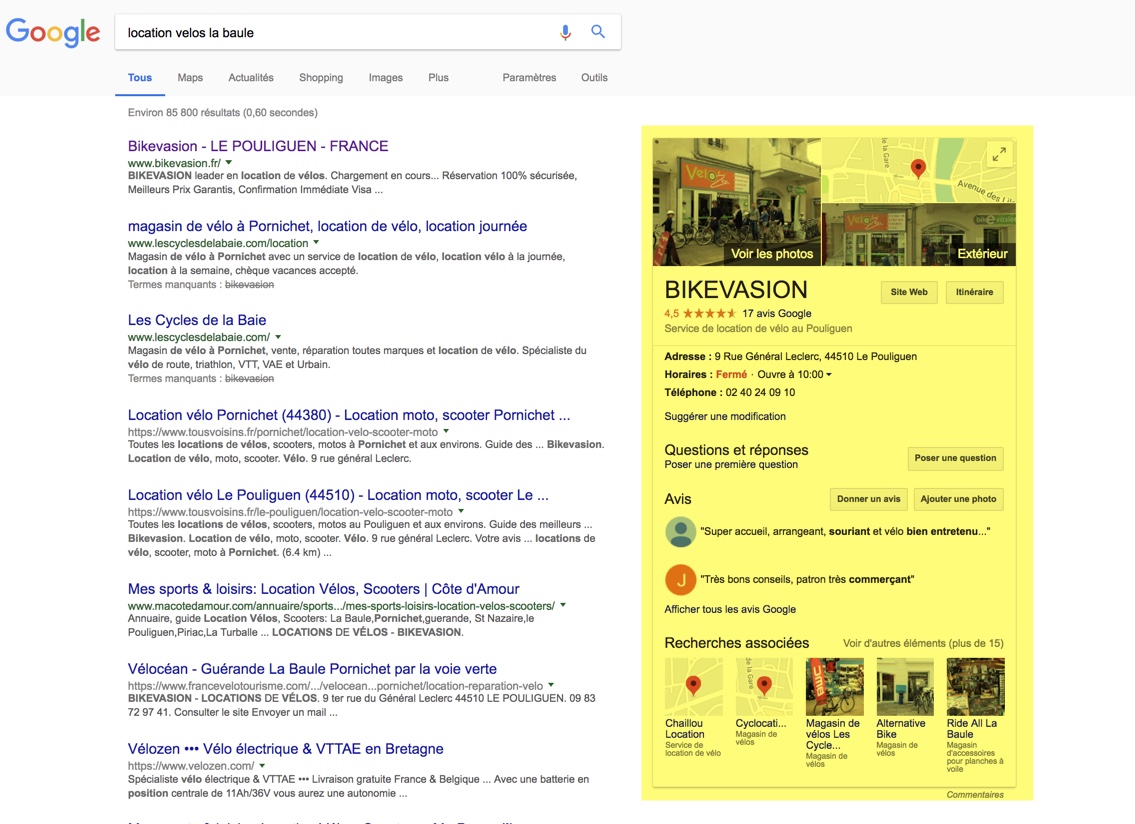Open dropdown arrow next to www.velozen.com URL
Viewport: 1135px width, 824px height.
(262, 765)
